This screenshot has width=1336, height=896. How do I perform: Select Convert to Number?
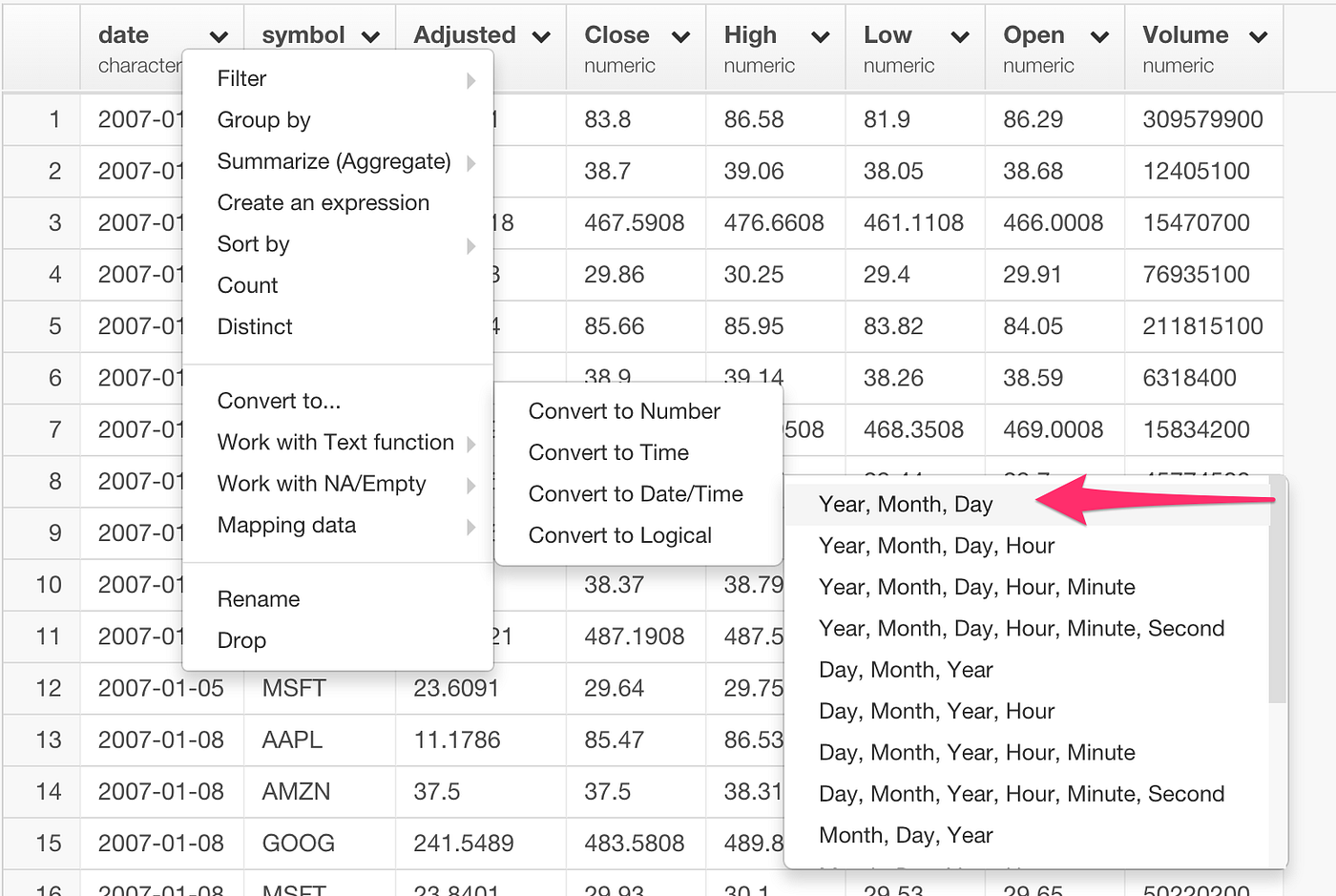pyautogui.click(x=624, y=411)
